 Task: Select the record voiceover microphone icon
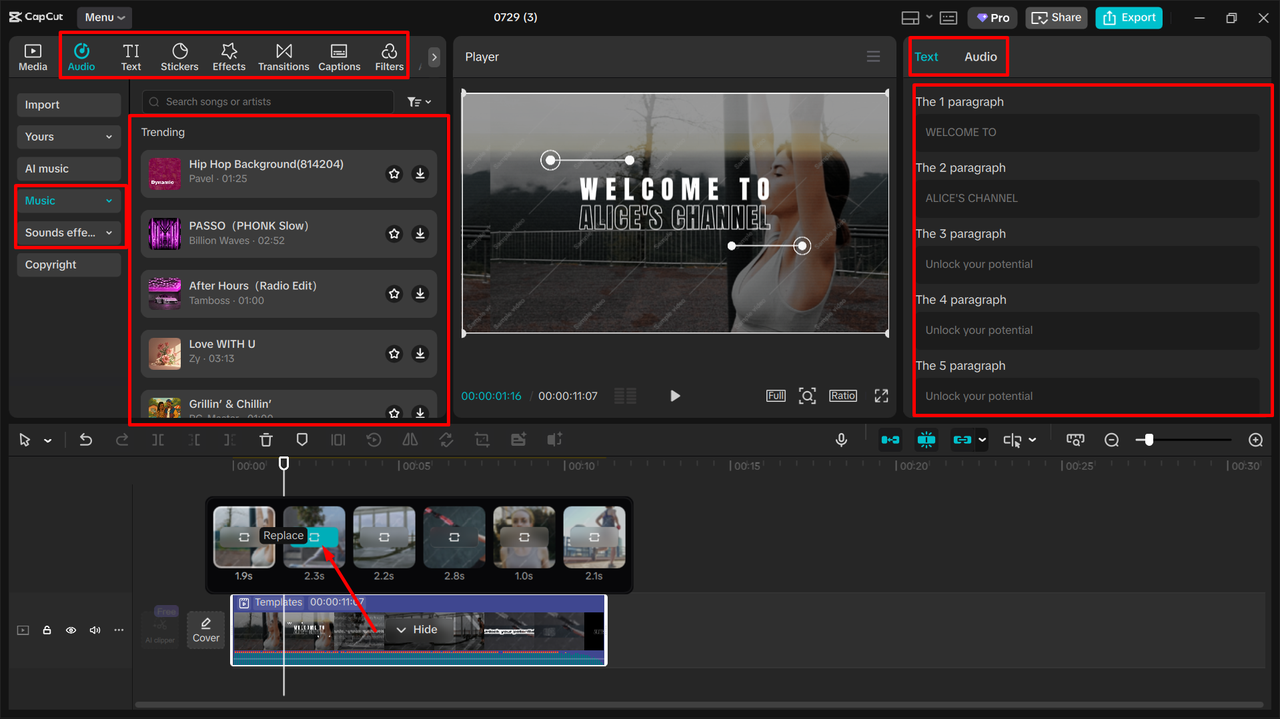coord(841,439)
